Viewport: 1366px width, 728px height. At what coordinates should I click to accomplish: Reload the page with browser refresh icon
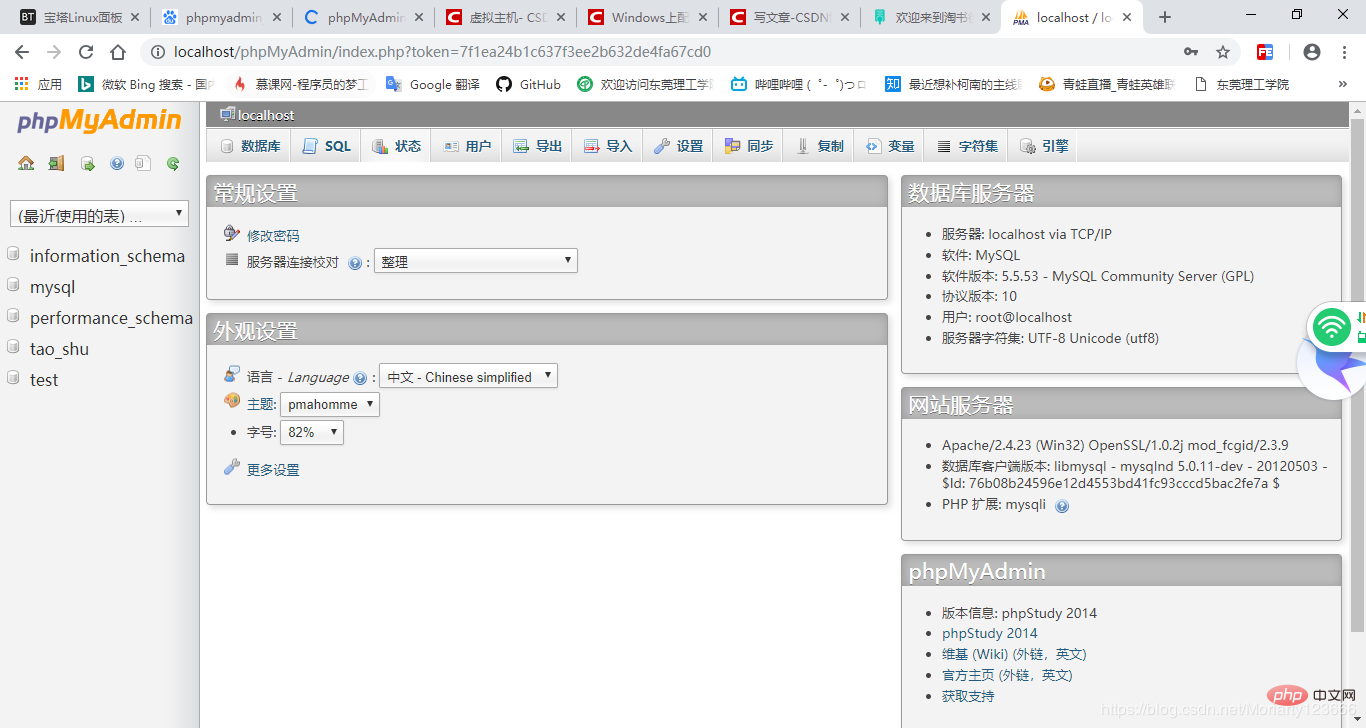click(x=86, y=52)
